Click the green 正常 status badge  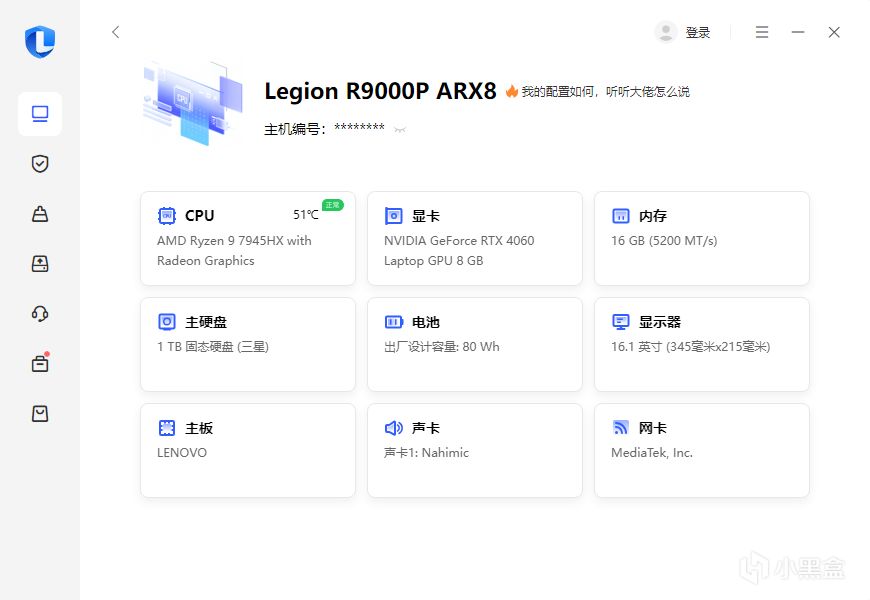332,205
